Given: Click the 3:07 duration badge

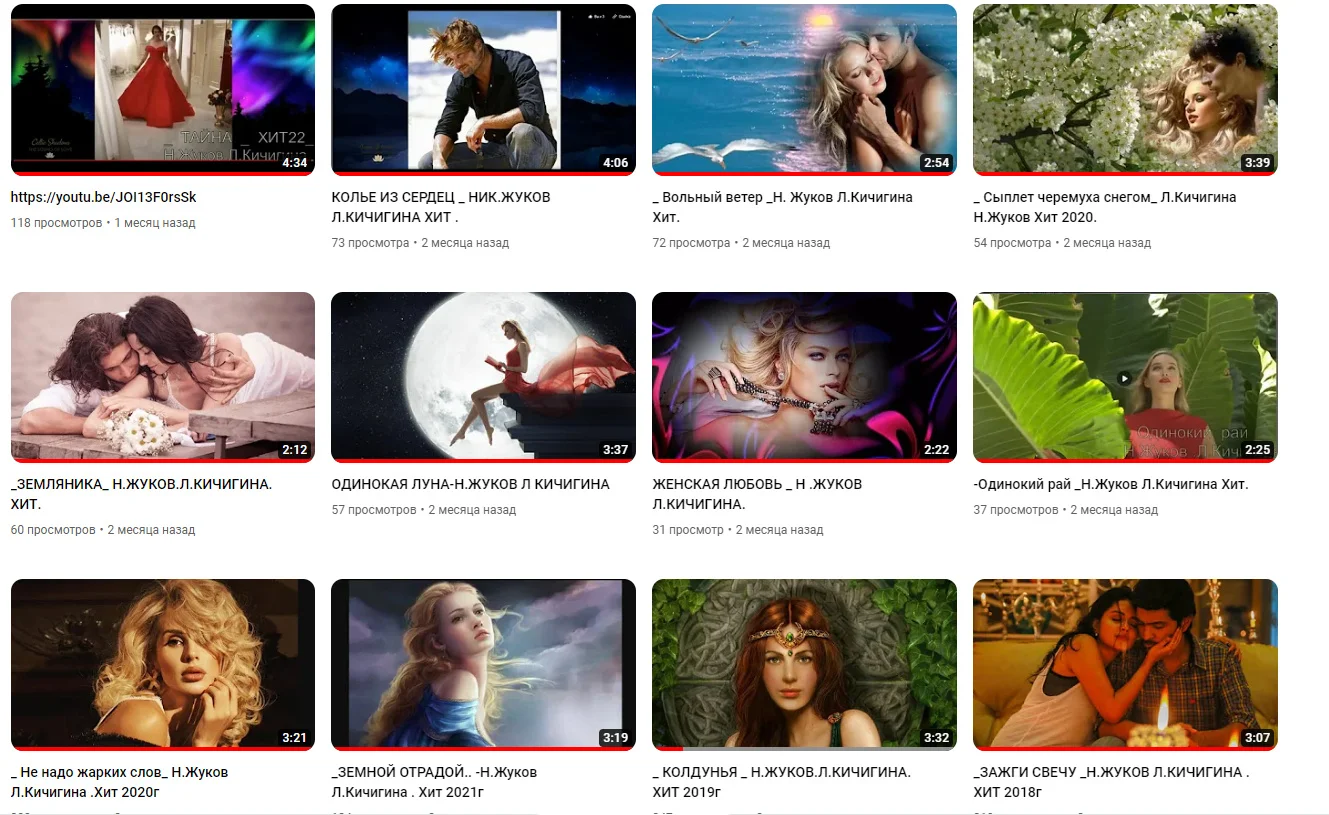Looking at the screenshot, I should pyautogui.click(x=1257, y=738).
